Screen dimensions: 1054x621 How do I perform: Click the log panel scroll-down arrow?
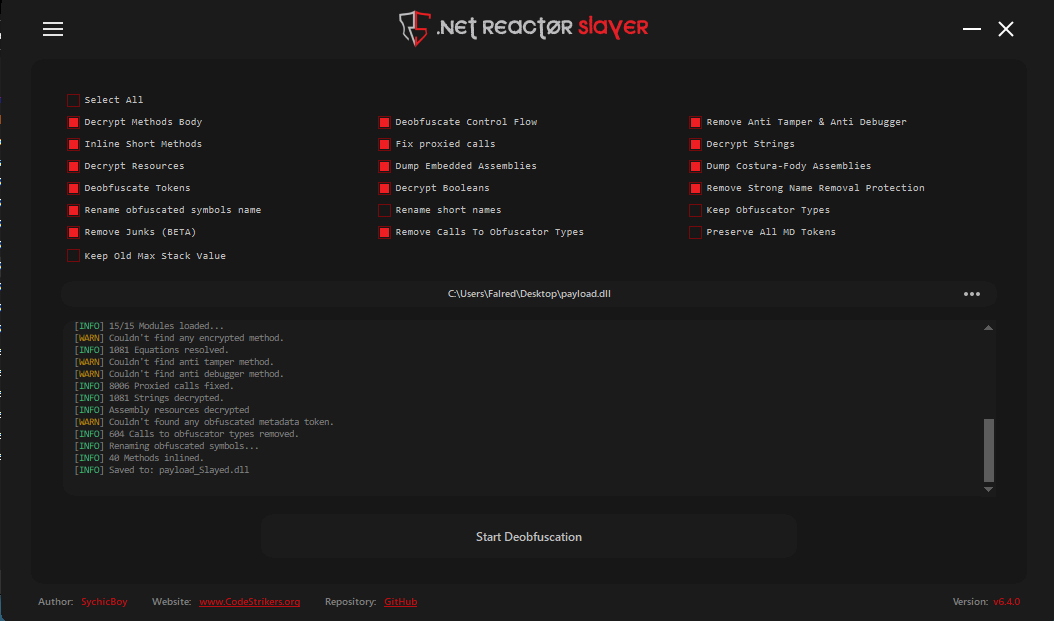[x=988, y=488]
